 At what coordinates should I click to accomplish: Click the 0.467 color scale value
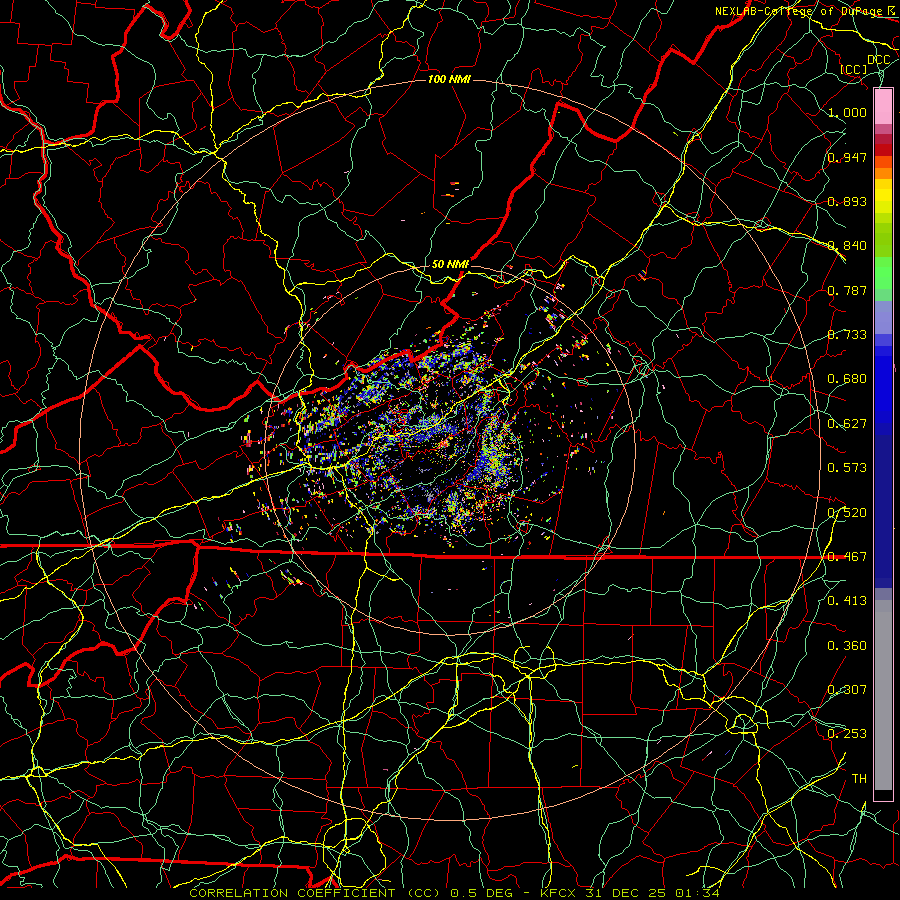[x=847, y=557]
